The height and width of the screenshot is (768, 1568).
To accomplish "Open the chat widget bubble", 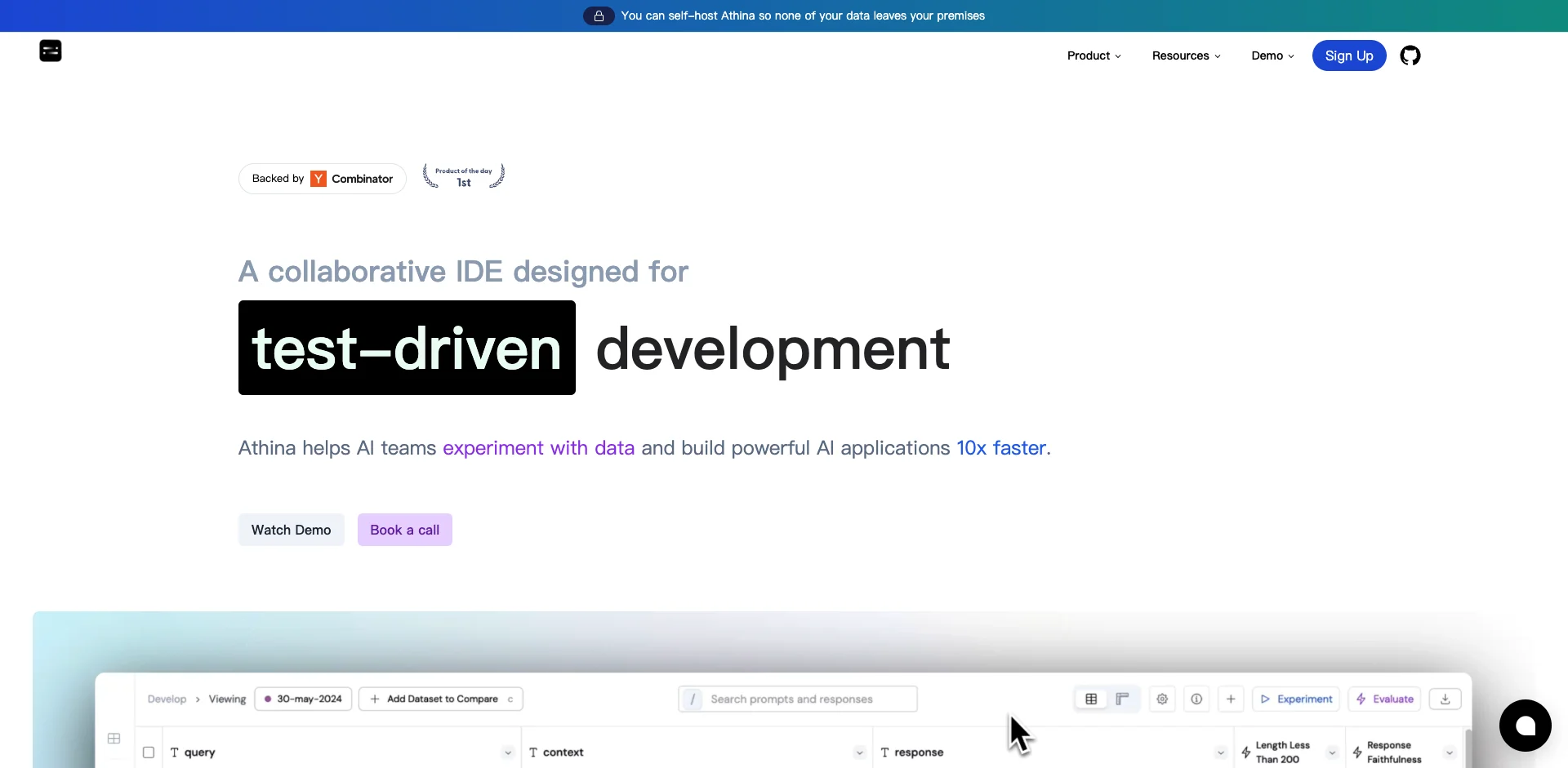I will coord(1525,726).
